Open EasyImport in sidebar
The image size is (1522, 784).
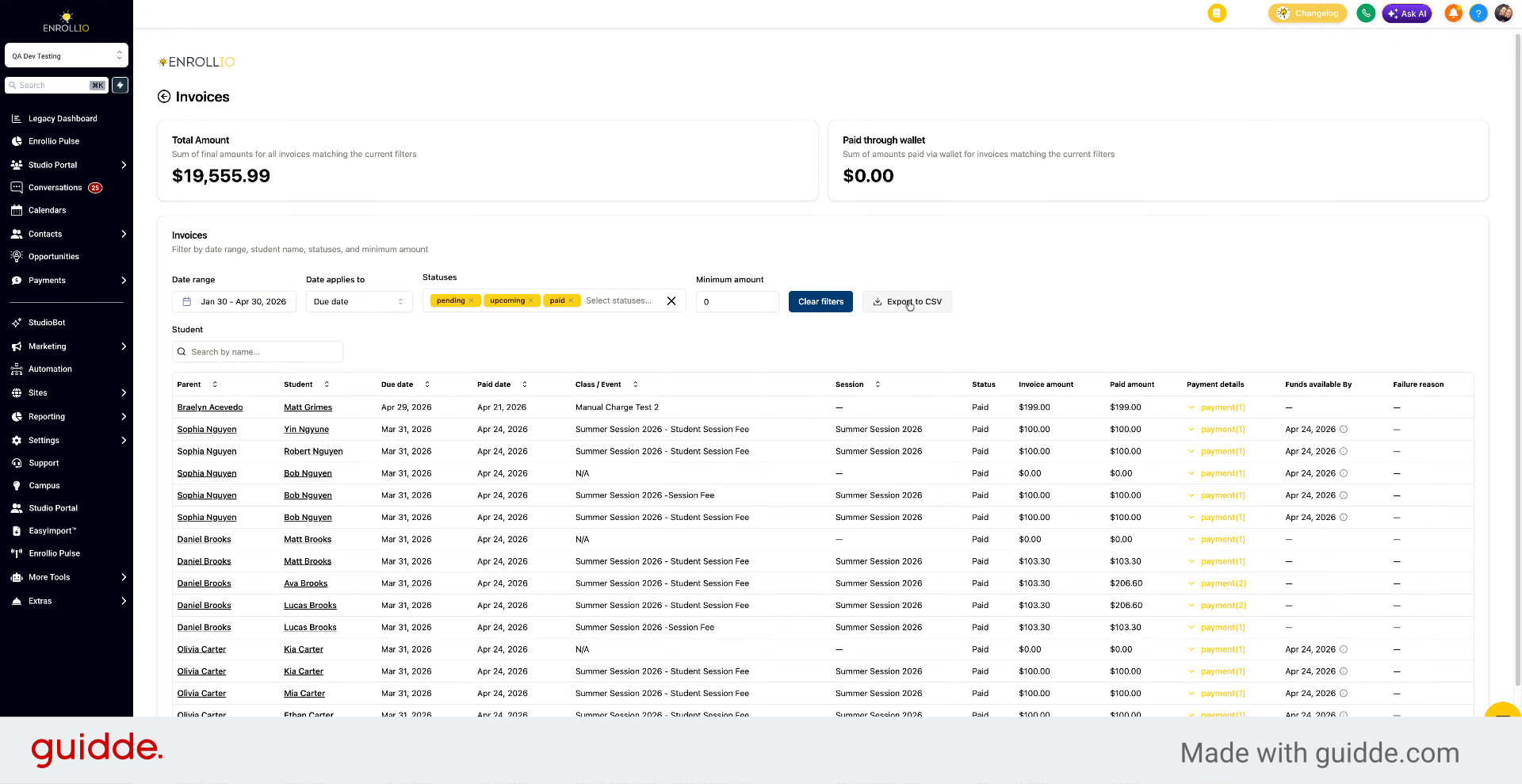52,531
